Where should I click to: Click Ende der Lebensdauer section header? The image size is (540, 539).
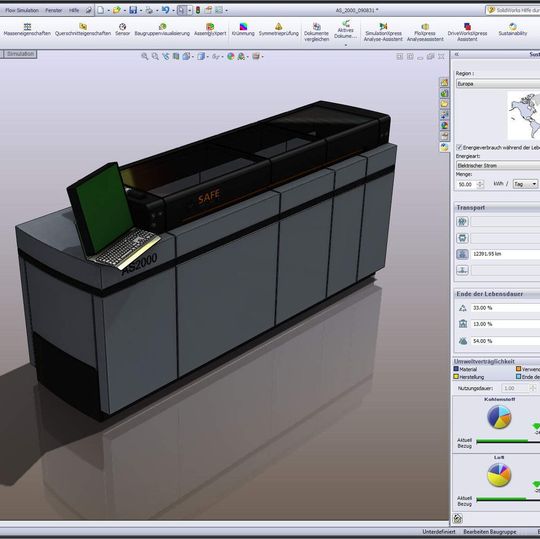(x=497, y=294)
